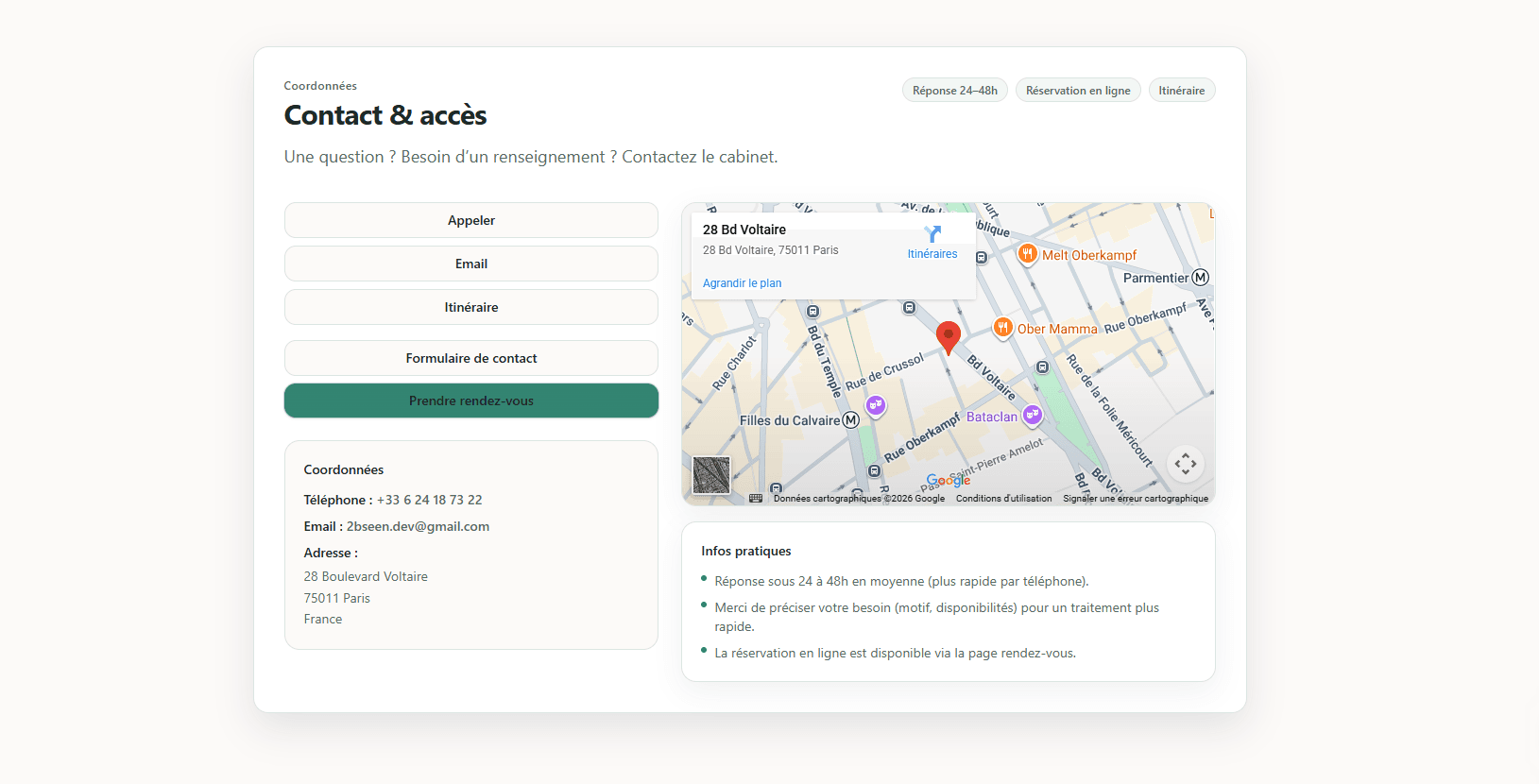Screen dimensions: 1539x784
Task: Click the Appeler button
Action: click(470, 220)
